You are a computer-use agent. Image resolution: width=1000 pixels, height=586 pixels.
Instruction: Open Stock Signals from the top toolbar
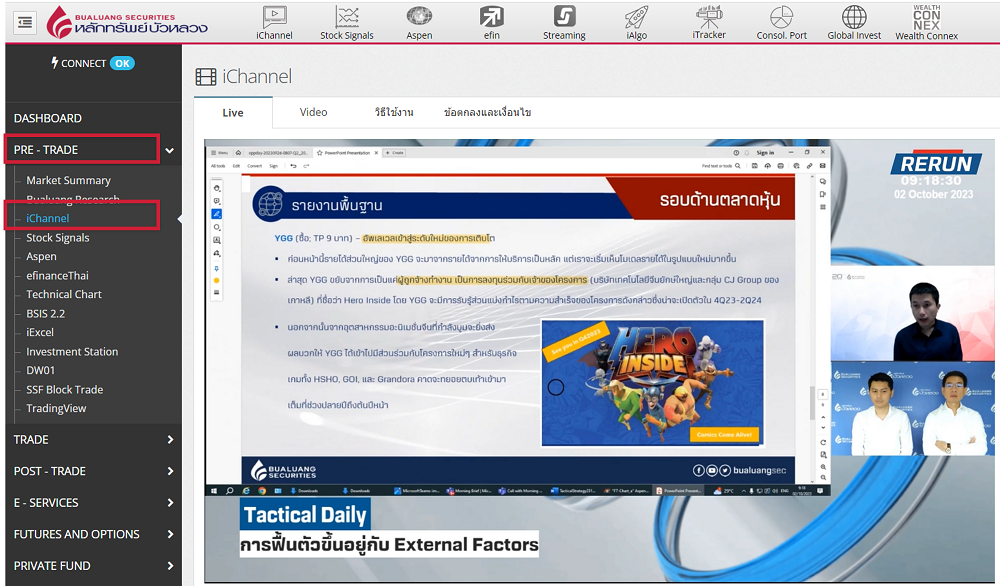coord(347,23)
